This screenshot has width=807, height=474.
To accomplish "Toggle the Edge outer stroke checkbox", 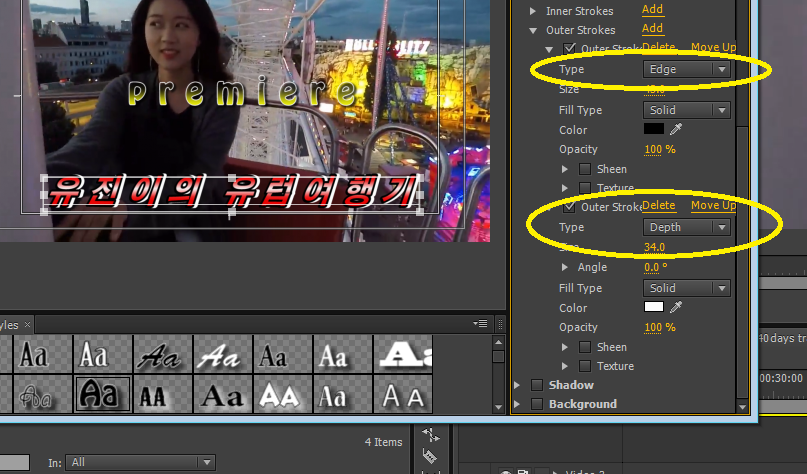I will 569,48.
